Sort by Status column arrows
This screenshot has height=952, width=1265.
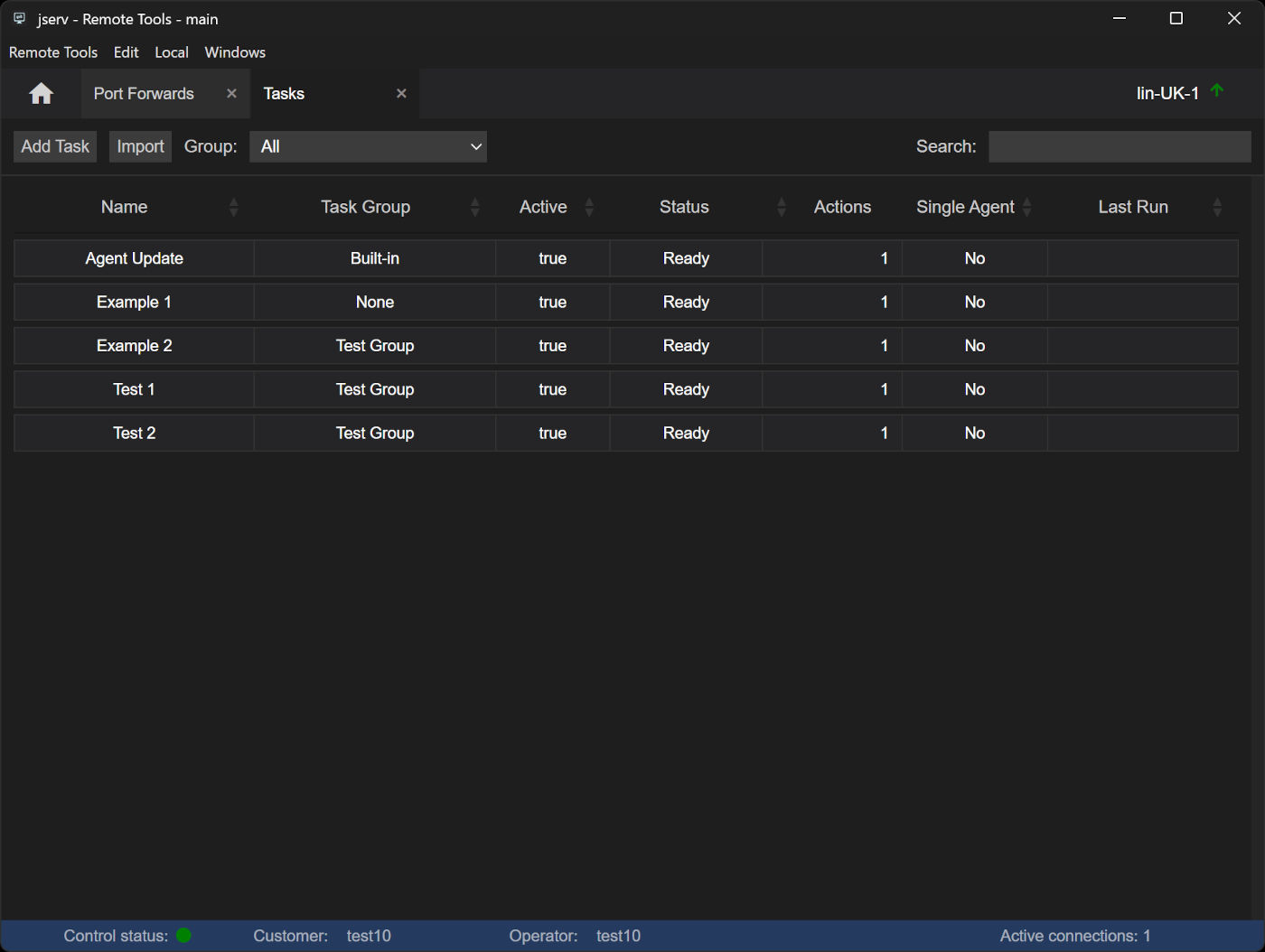pyautogui.click(x=782, y=208)
